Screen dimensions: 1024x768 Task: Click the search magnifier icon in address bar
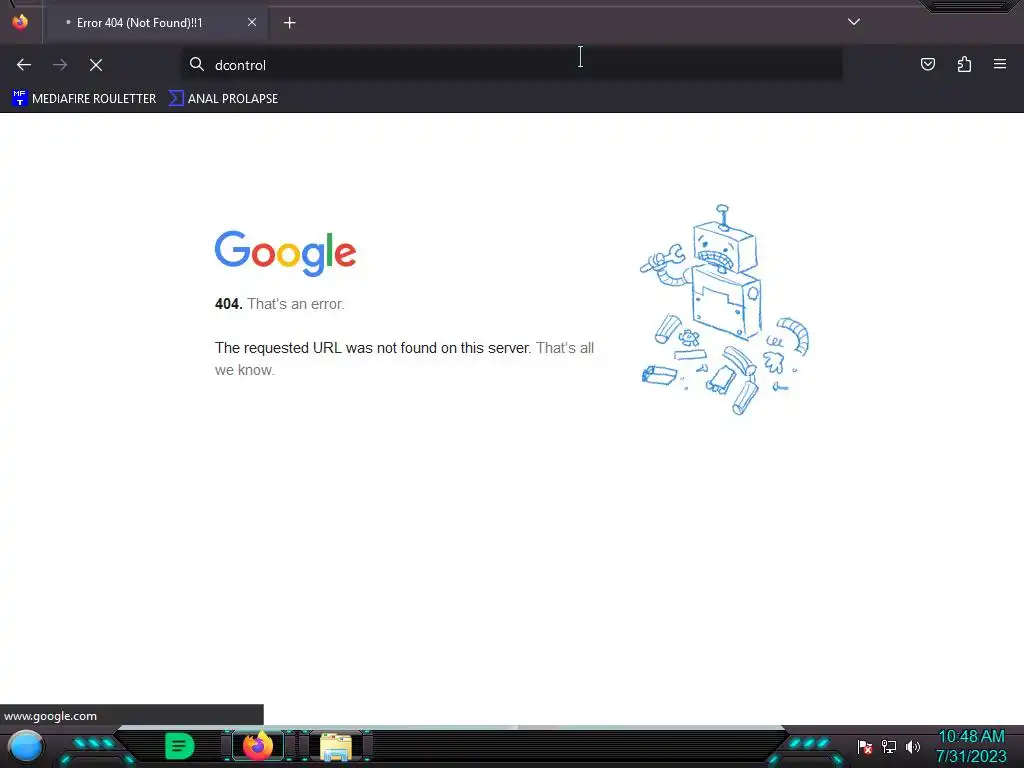197,64
